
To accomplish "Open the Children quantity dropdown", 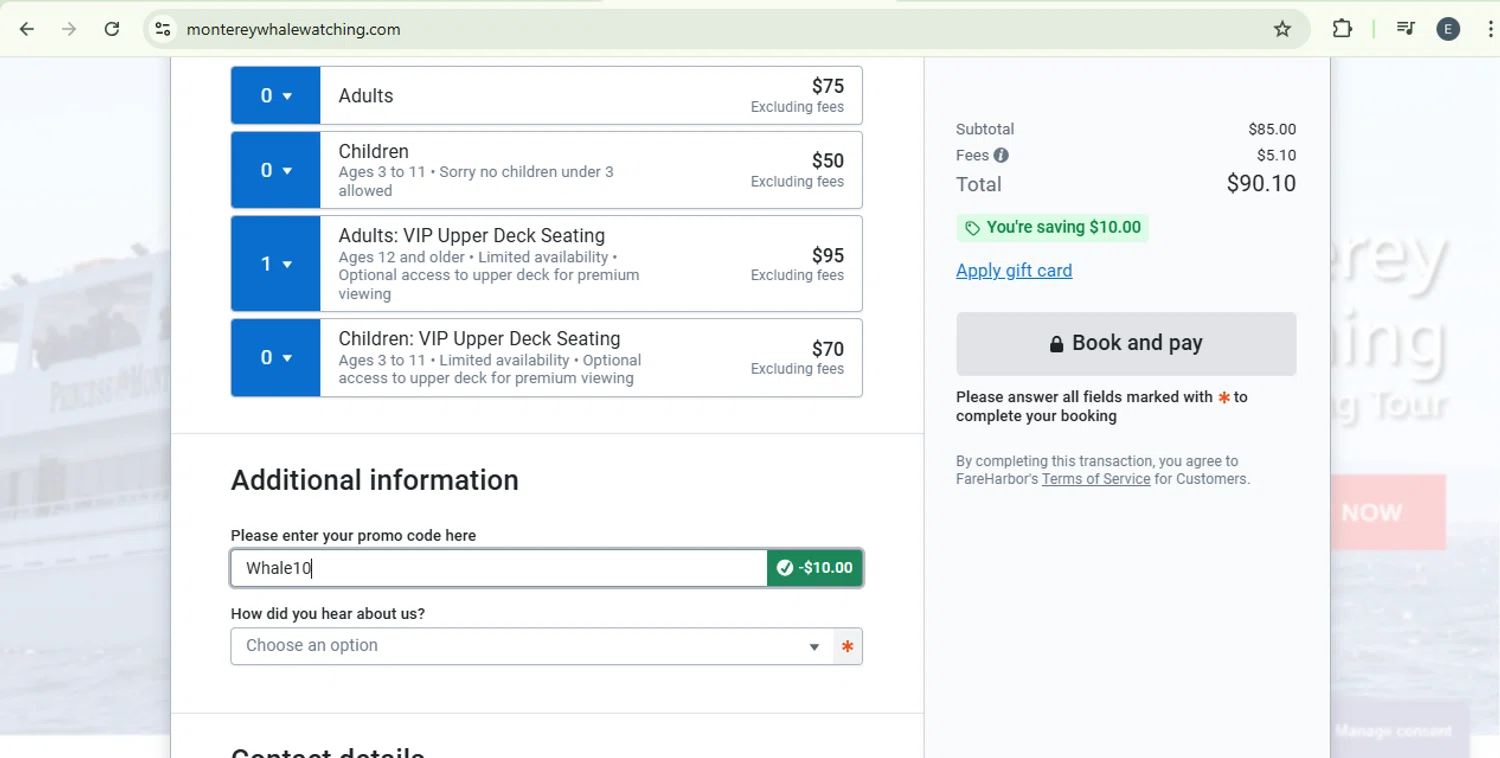I will [x=276, y=170].
